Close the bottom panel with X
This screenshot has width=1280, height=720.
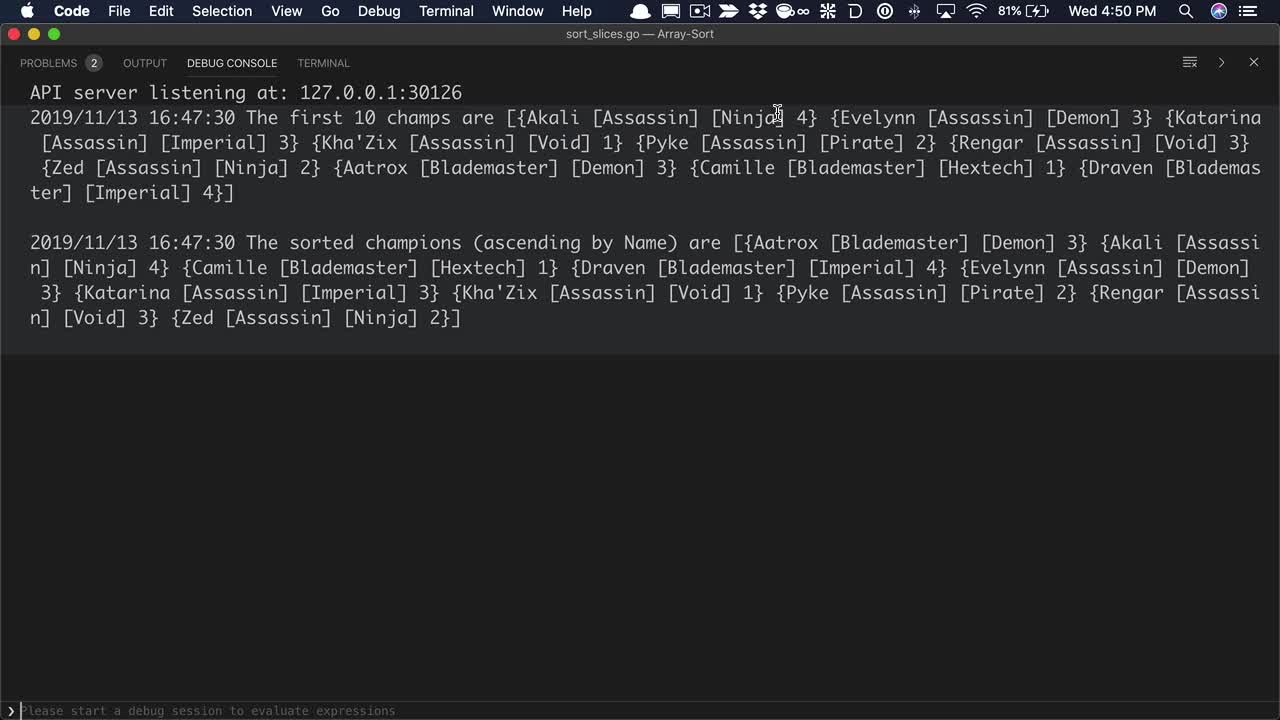pyautogui.click(x=1253, y=62)
